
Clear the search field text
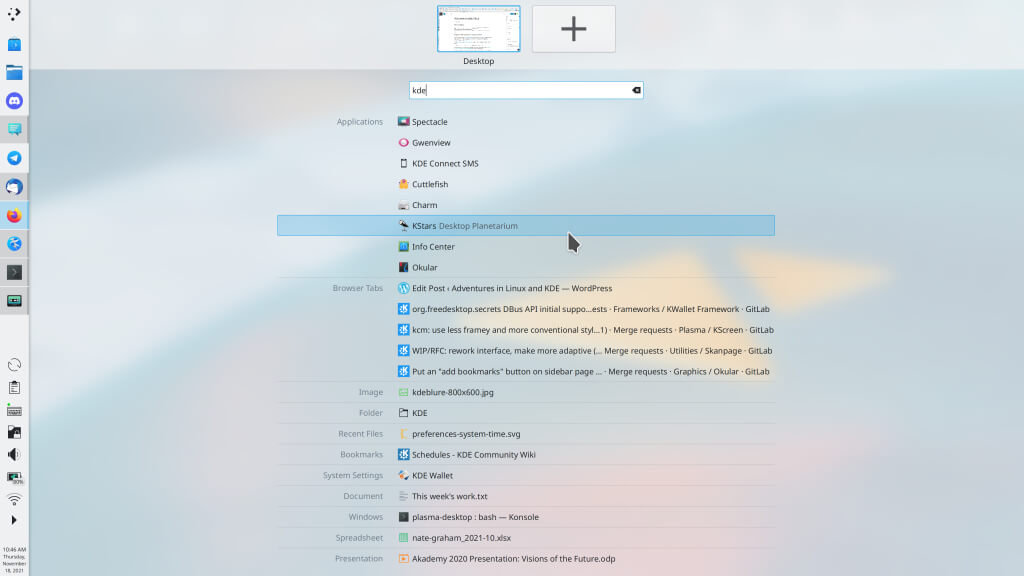[x=635, y=90]
